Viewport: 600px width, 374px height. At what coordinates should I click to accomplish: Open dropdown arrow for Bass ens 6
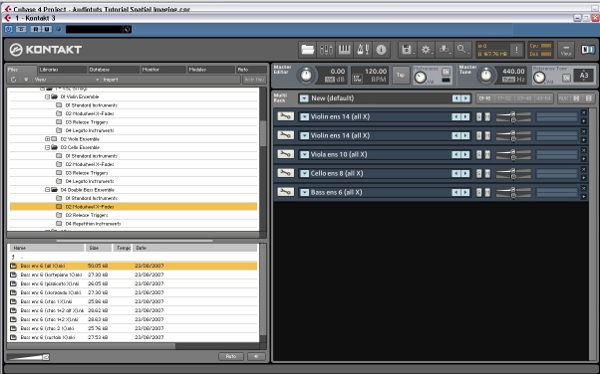point(304,192)
